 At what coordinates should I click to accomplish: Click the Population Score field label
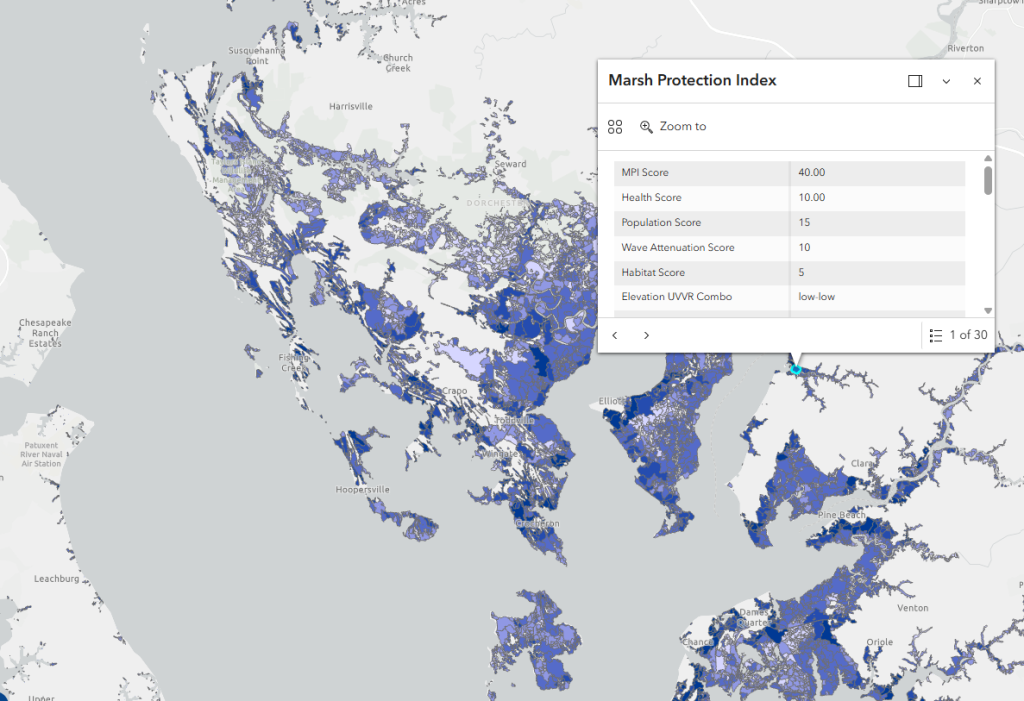pos(661,222)
